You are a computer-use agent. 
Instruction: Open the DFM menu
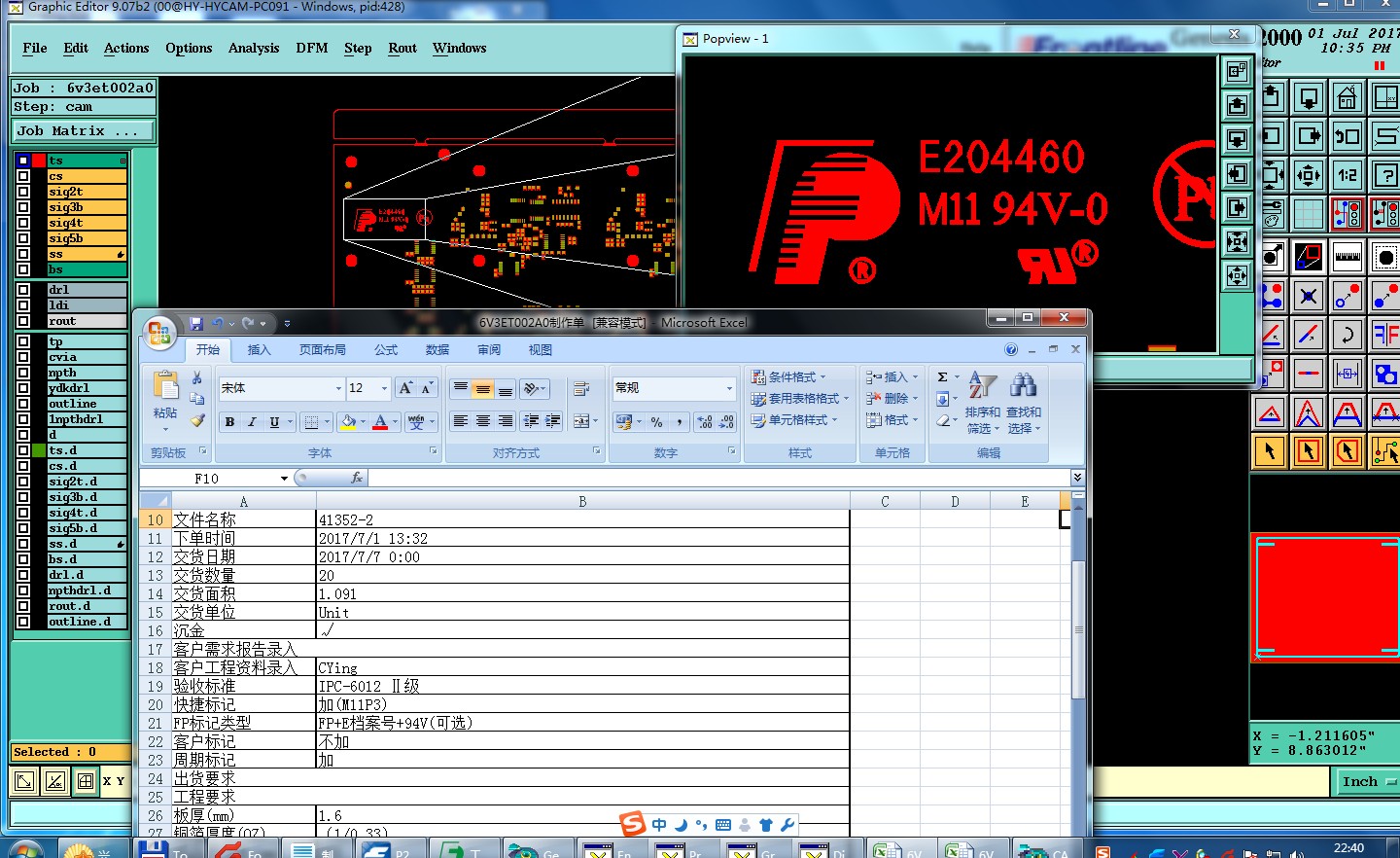(x=312, y=48)
